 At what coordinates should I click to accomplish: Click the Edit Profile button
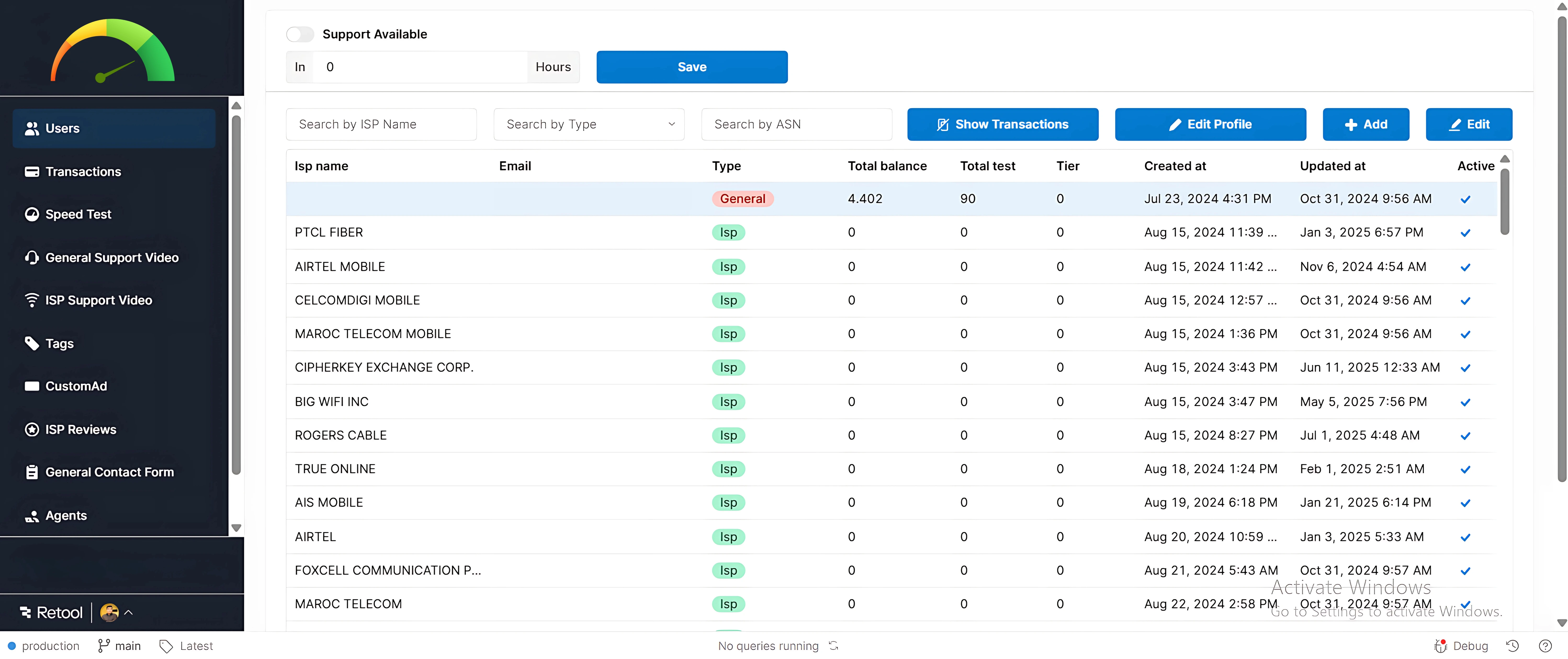1210,124
